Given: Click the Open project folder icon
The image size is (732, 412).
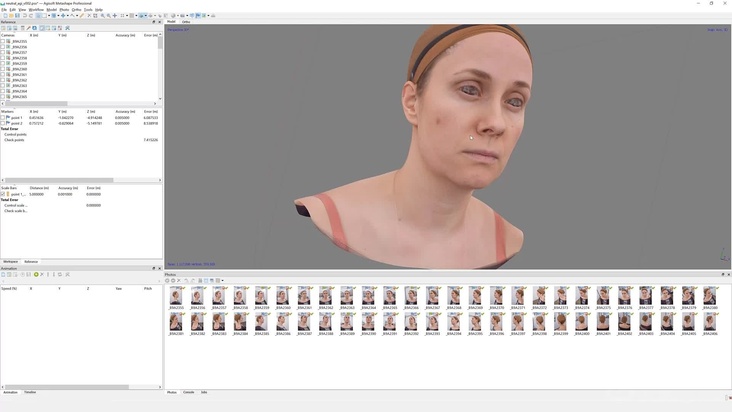Looking at the screenshot, I should [x=11, y=15].
